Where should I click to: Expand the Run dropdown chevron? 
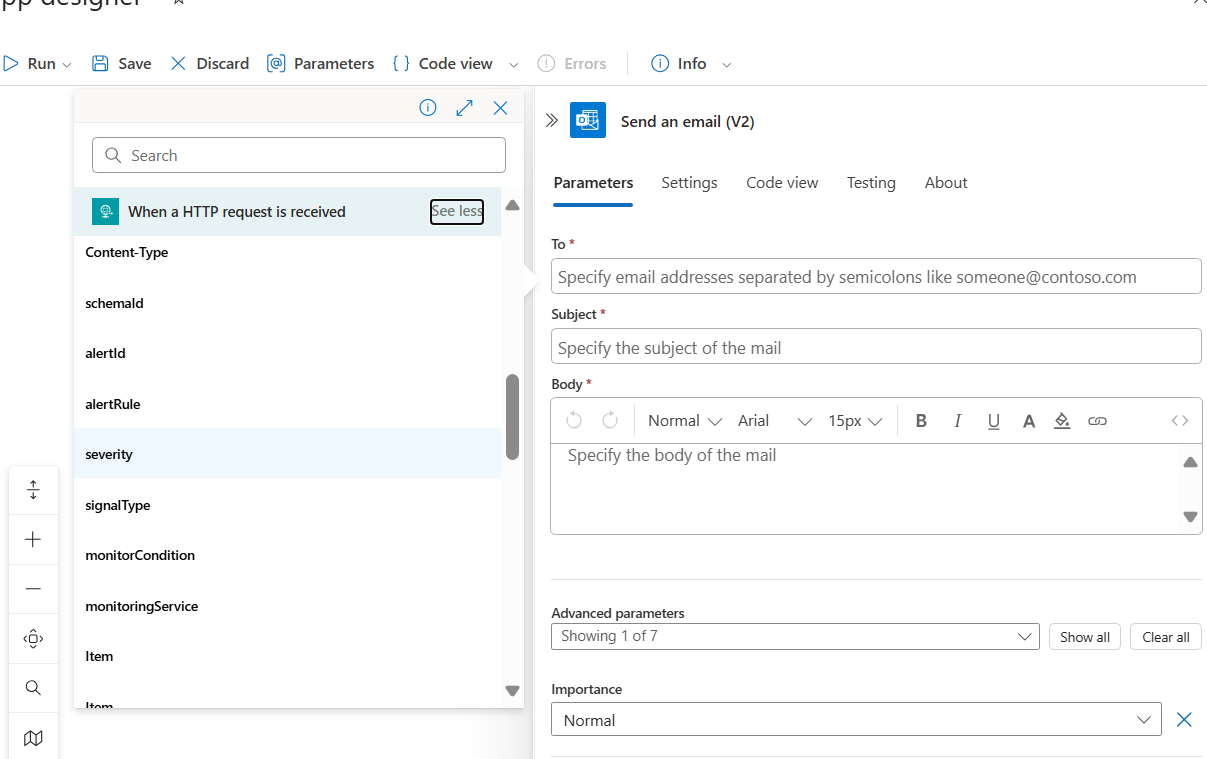click(67, 64)
